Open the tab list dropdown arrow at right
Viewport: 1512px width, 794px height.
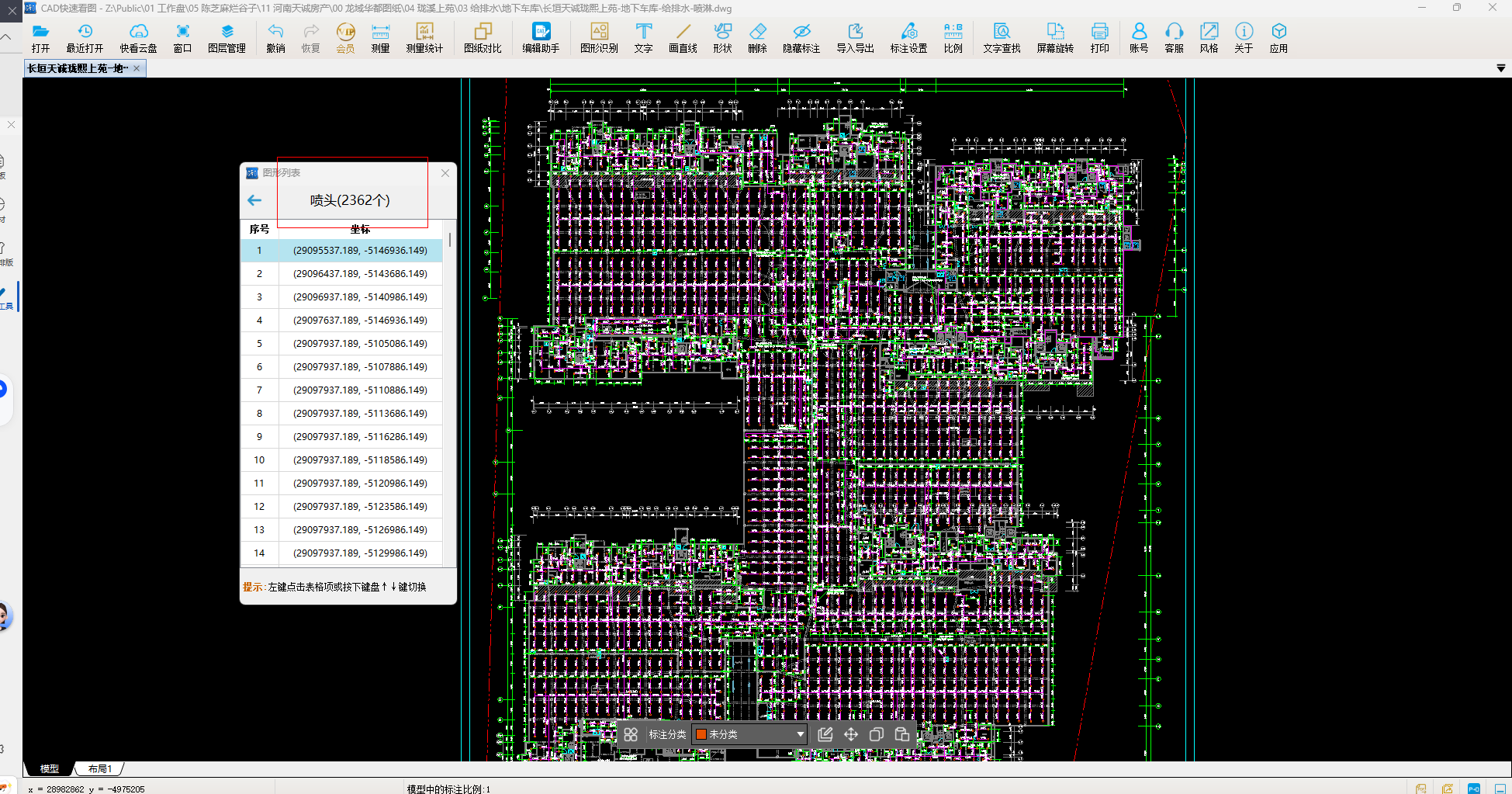(1500, 68)
